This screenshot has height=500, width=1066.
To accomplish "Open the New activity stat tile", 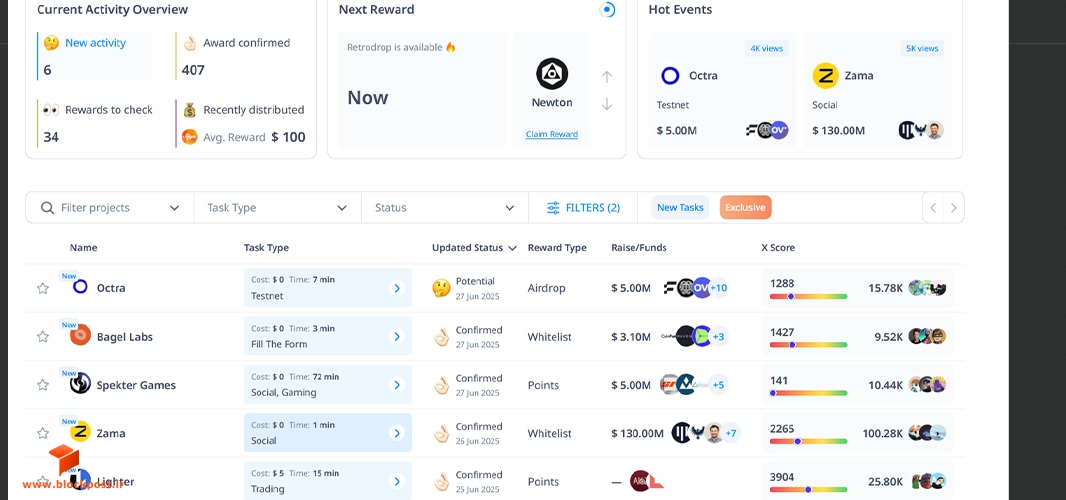I will (95, 56).
